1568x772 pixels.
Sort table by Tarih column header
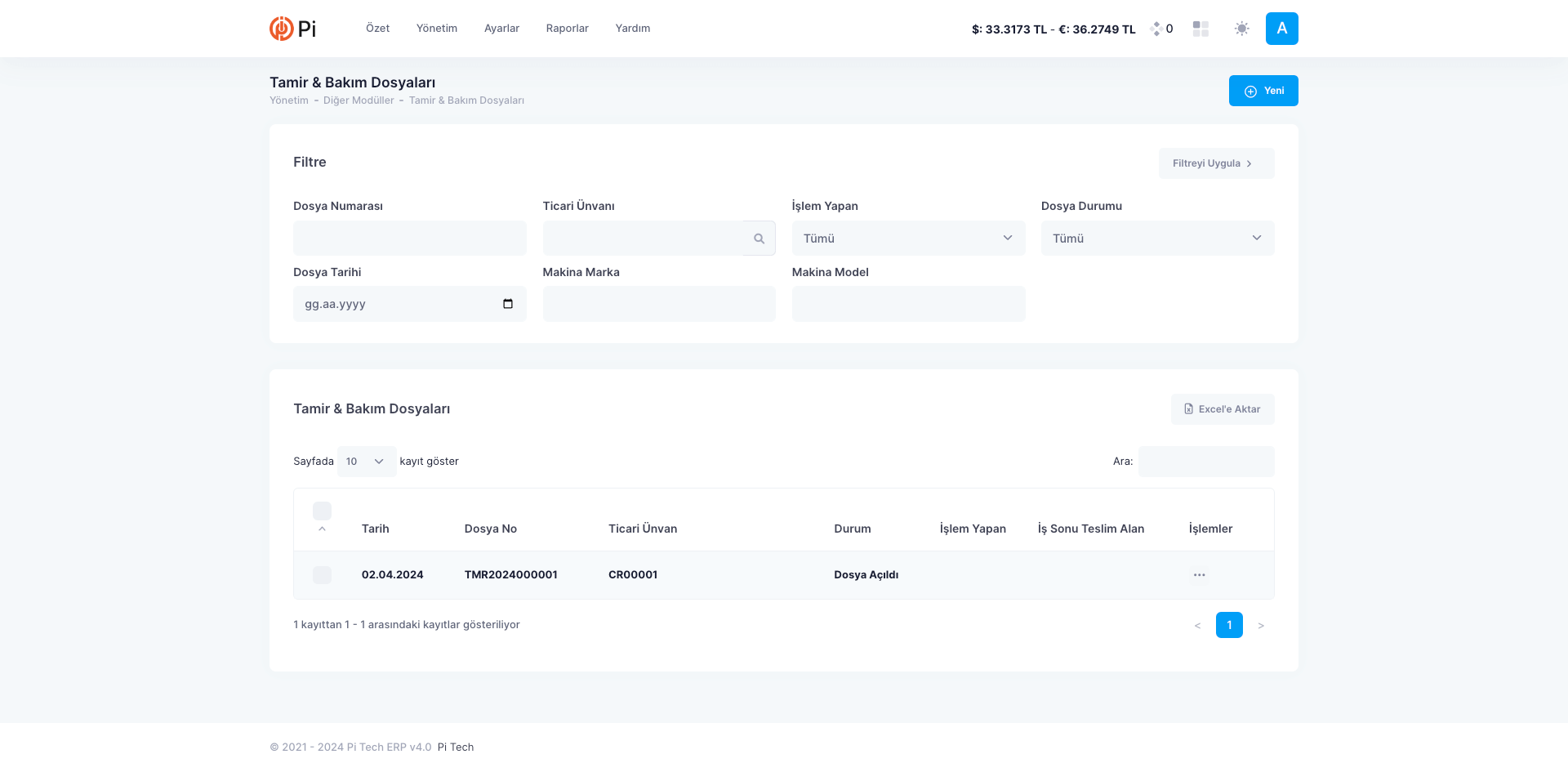tap(375, 529)
